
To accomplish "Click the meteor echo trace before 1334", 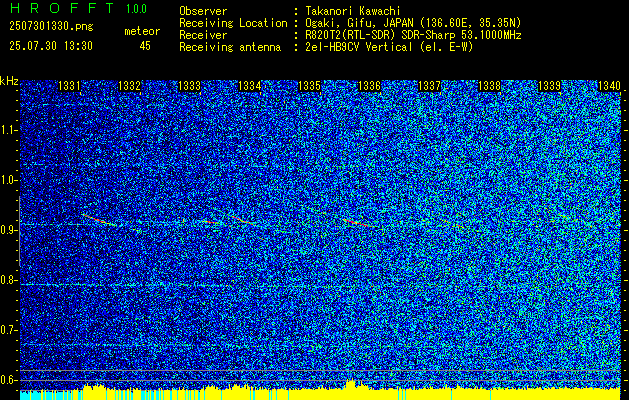I will (x=243, y=220).
